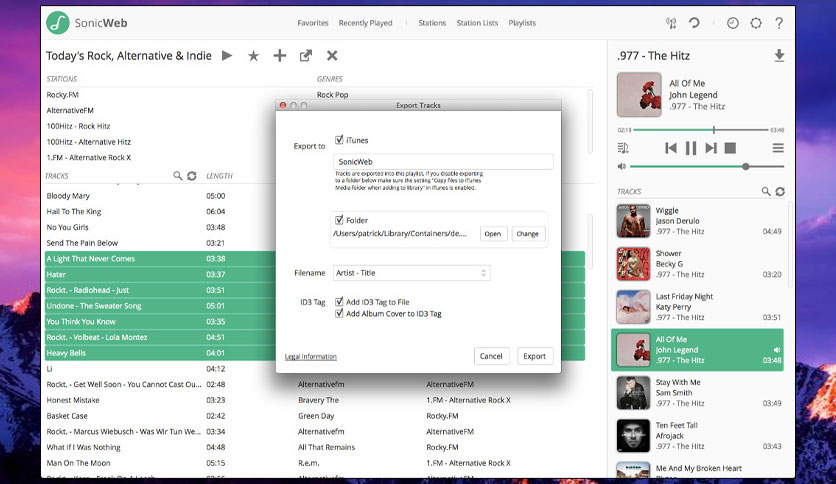Select the AlternativeFM station
This screenshot has height=484, width=836.
[70, 110]
